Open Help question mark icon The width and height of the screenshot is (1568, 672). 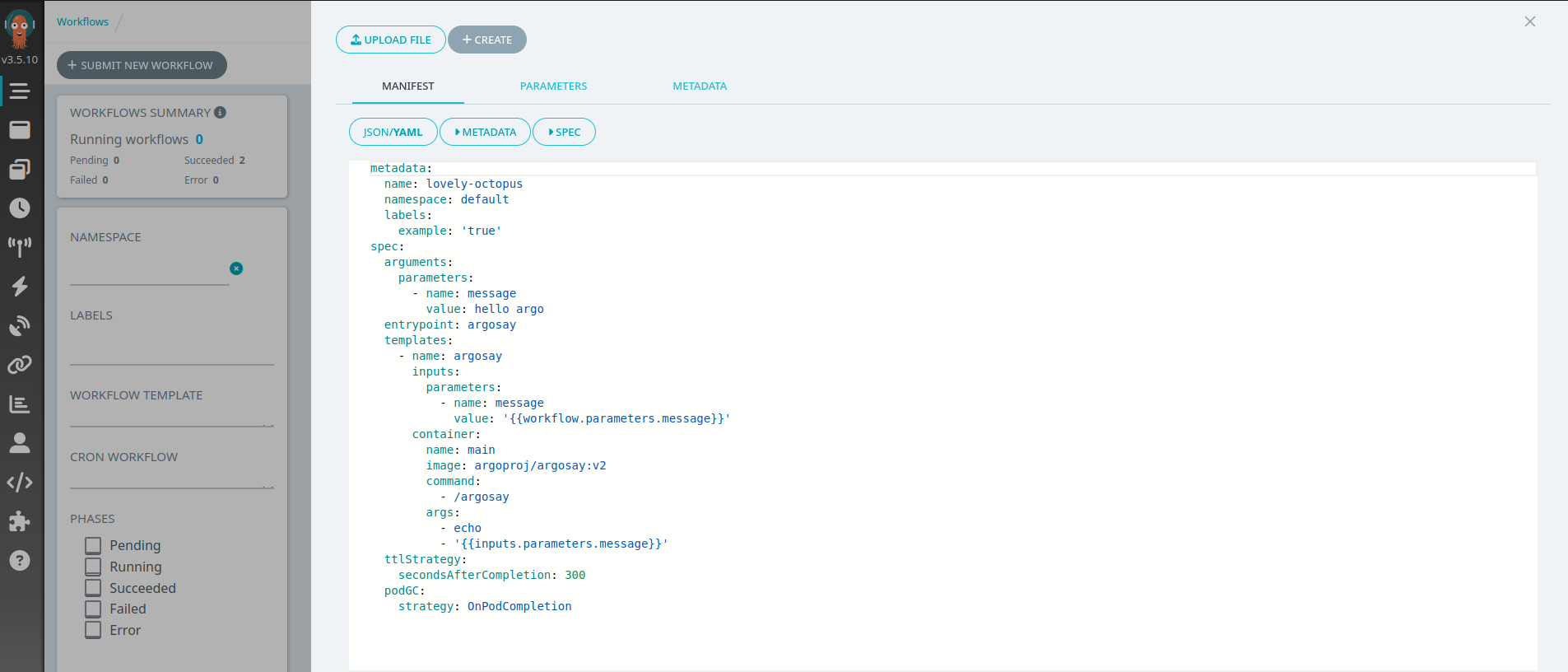[20, 561]
